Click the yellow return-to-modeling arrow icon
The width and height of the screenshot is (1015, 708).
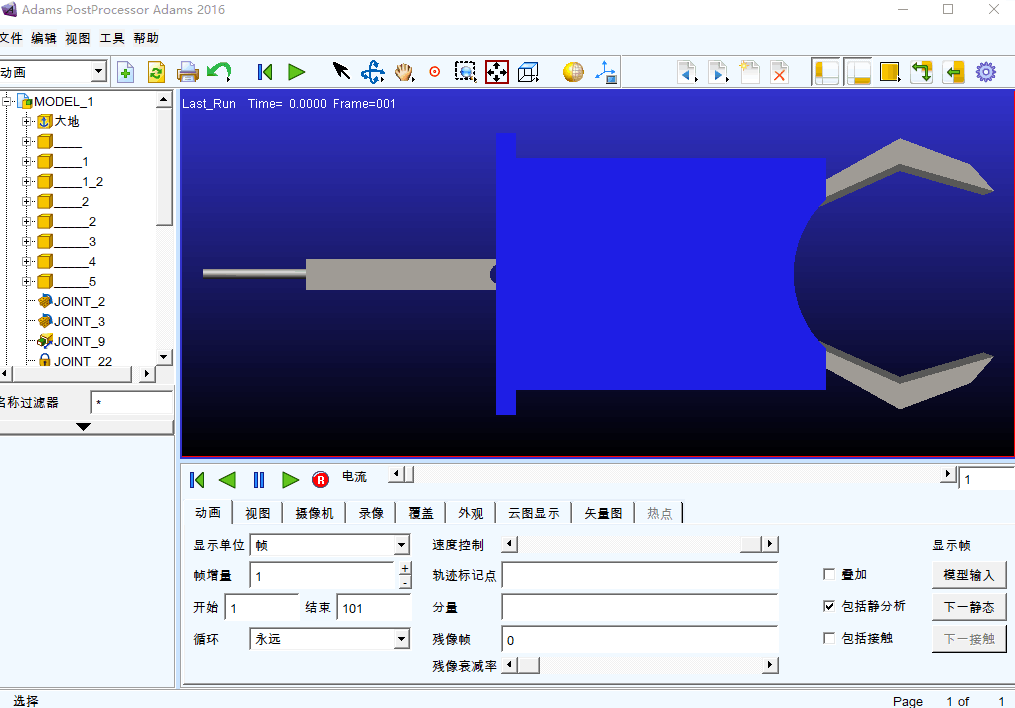(954, 72)
